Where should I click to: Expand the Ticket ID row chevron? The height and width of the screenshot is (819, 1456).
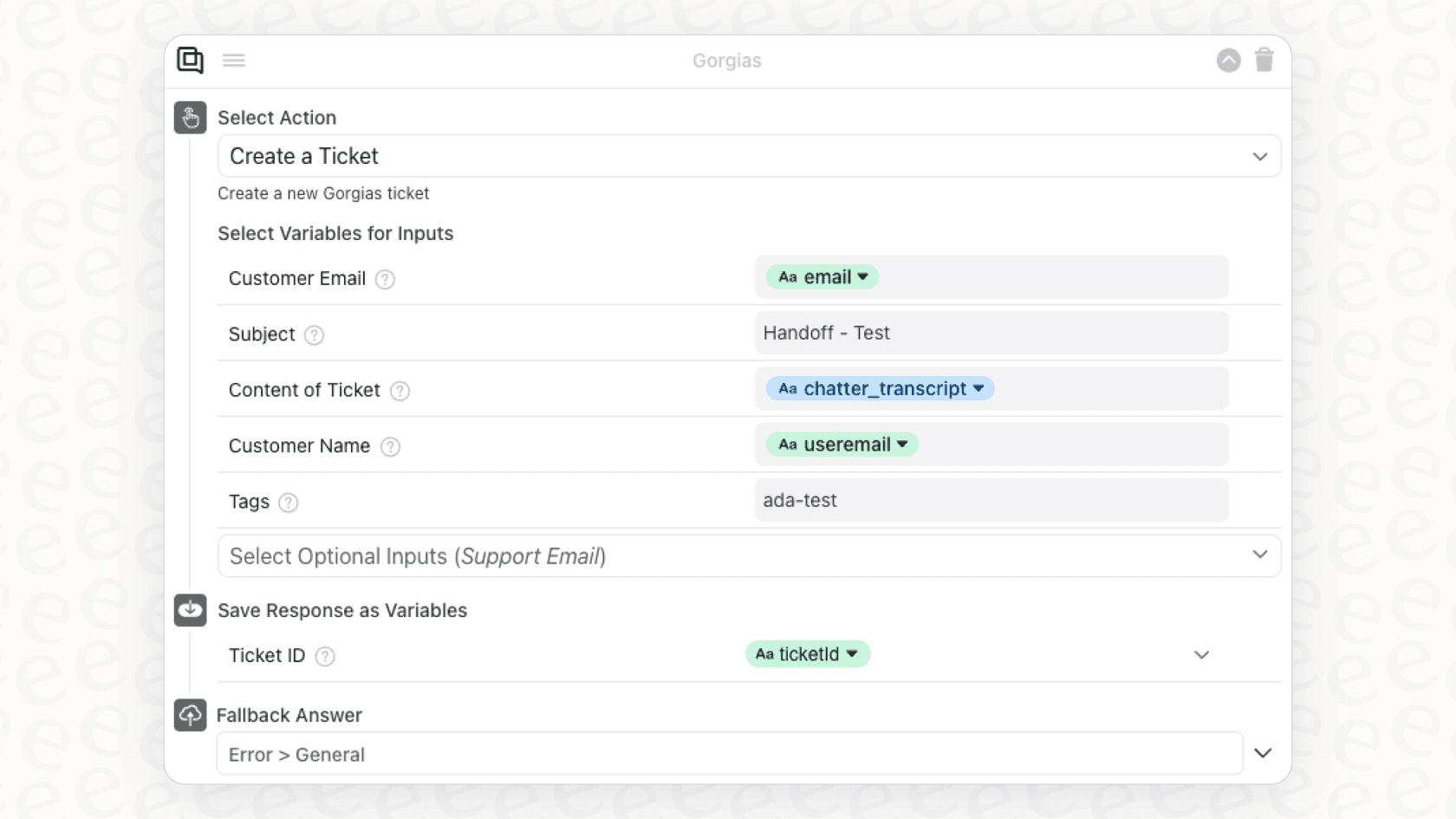point(1201,655)
